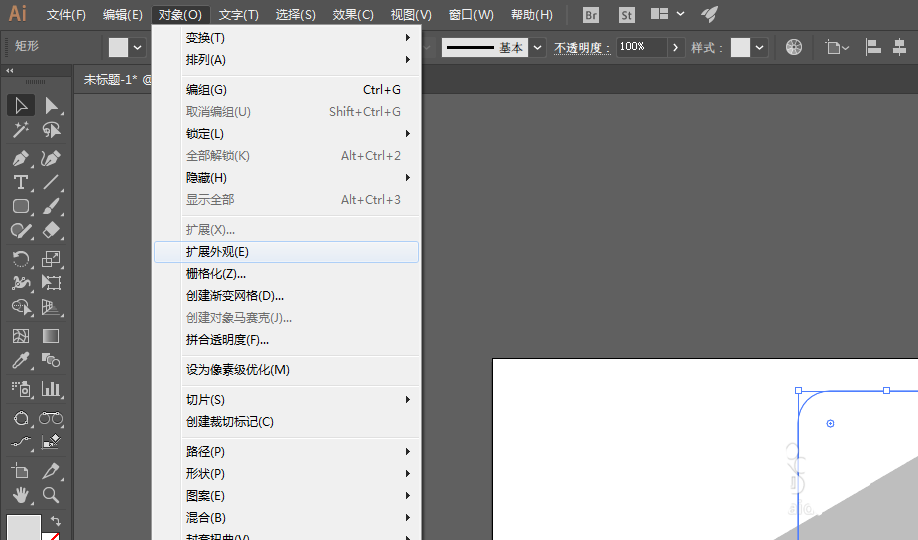Screen dimensions: 918x540
Task: Select the Line Segment tool
Action: [x=51, y=182]
